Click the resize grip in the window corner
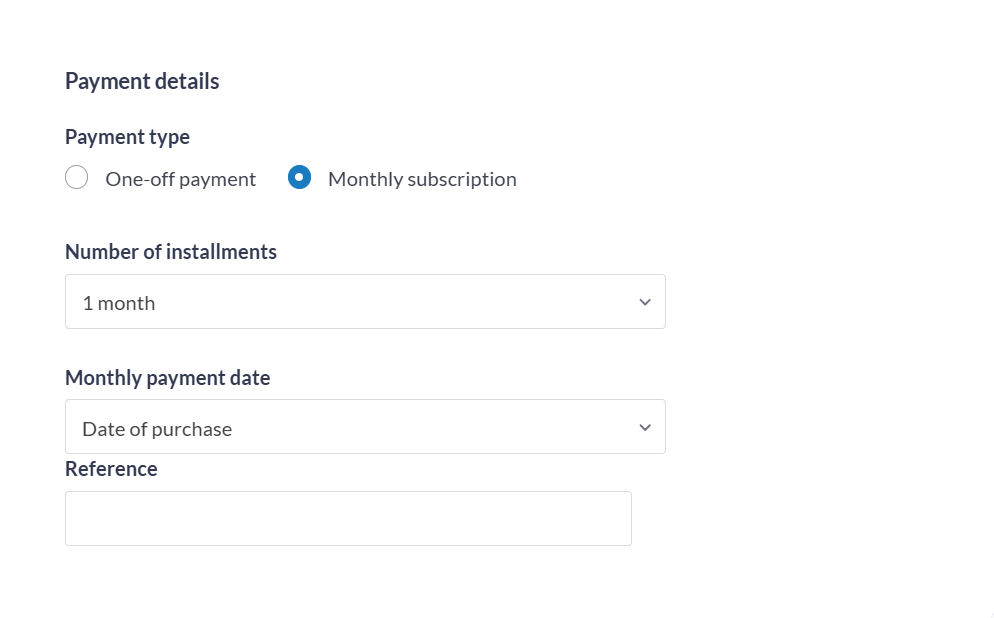The image size is (994, 618). (990, 614)
